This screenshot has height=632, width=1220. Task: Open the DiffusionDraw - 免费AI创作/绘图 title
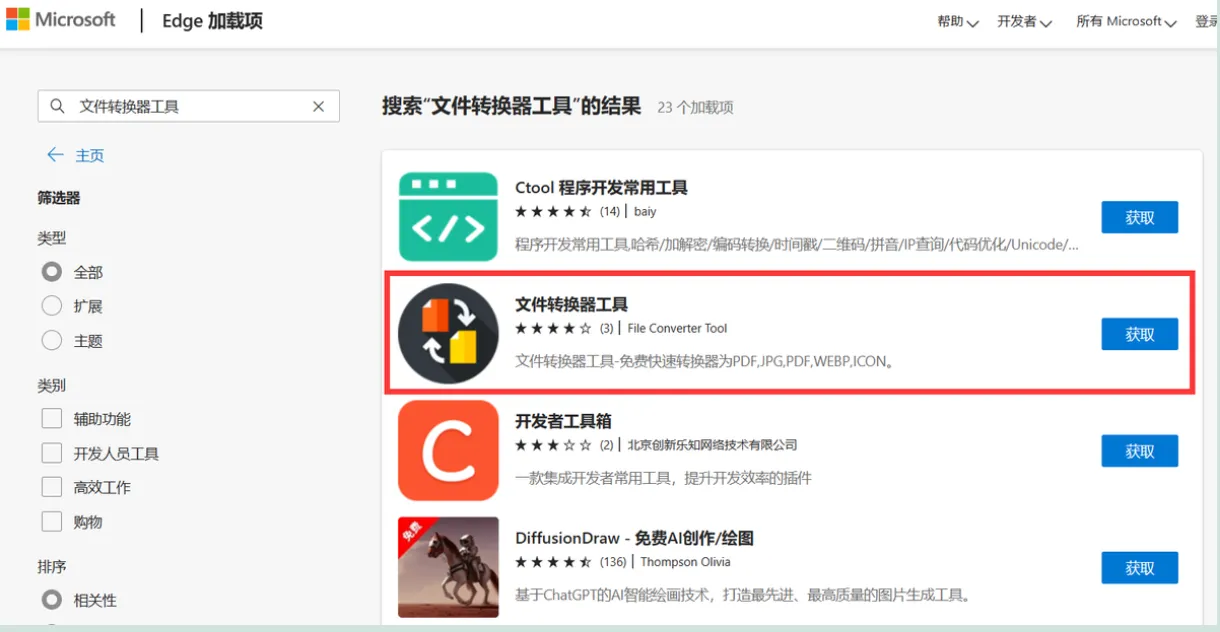pos(634,538)
